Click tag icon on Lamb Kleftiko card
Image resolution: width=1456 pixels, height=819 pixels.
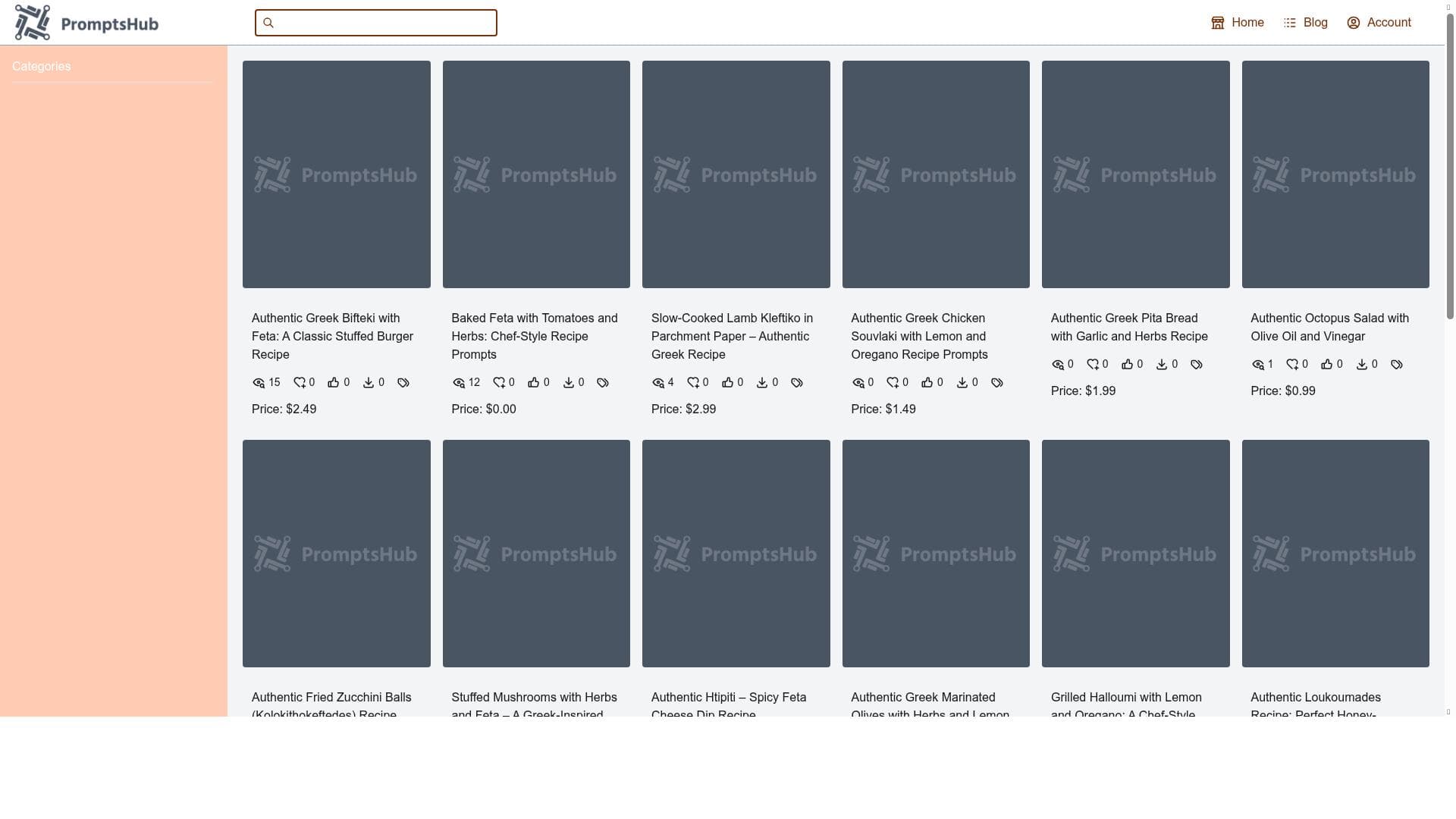pos(797,383)
